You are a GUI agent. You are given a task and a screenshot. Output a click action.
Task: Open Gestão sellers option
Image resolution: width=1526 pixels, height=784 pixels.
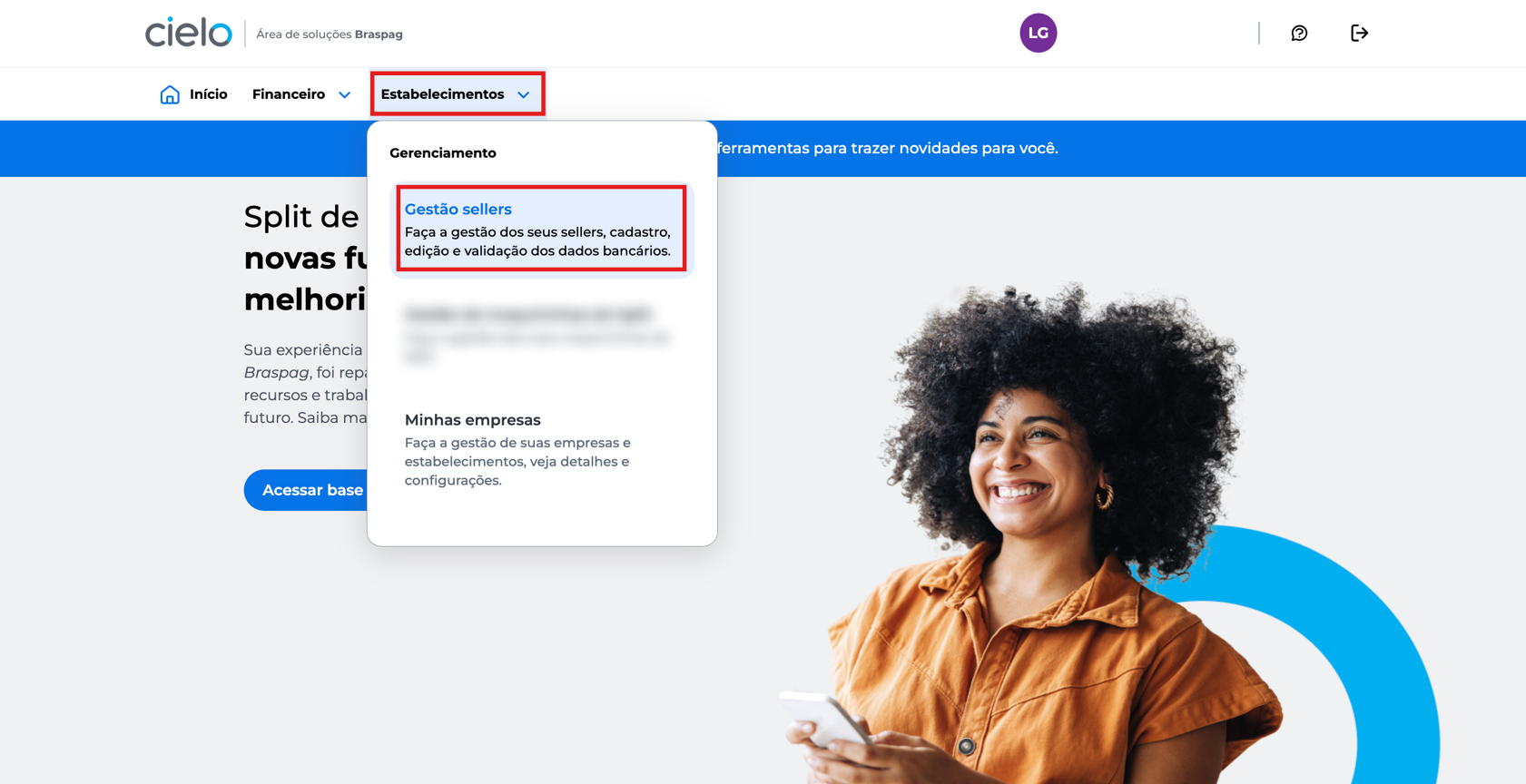542,229
